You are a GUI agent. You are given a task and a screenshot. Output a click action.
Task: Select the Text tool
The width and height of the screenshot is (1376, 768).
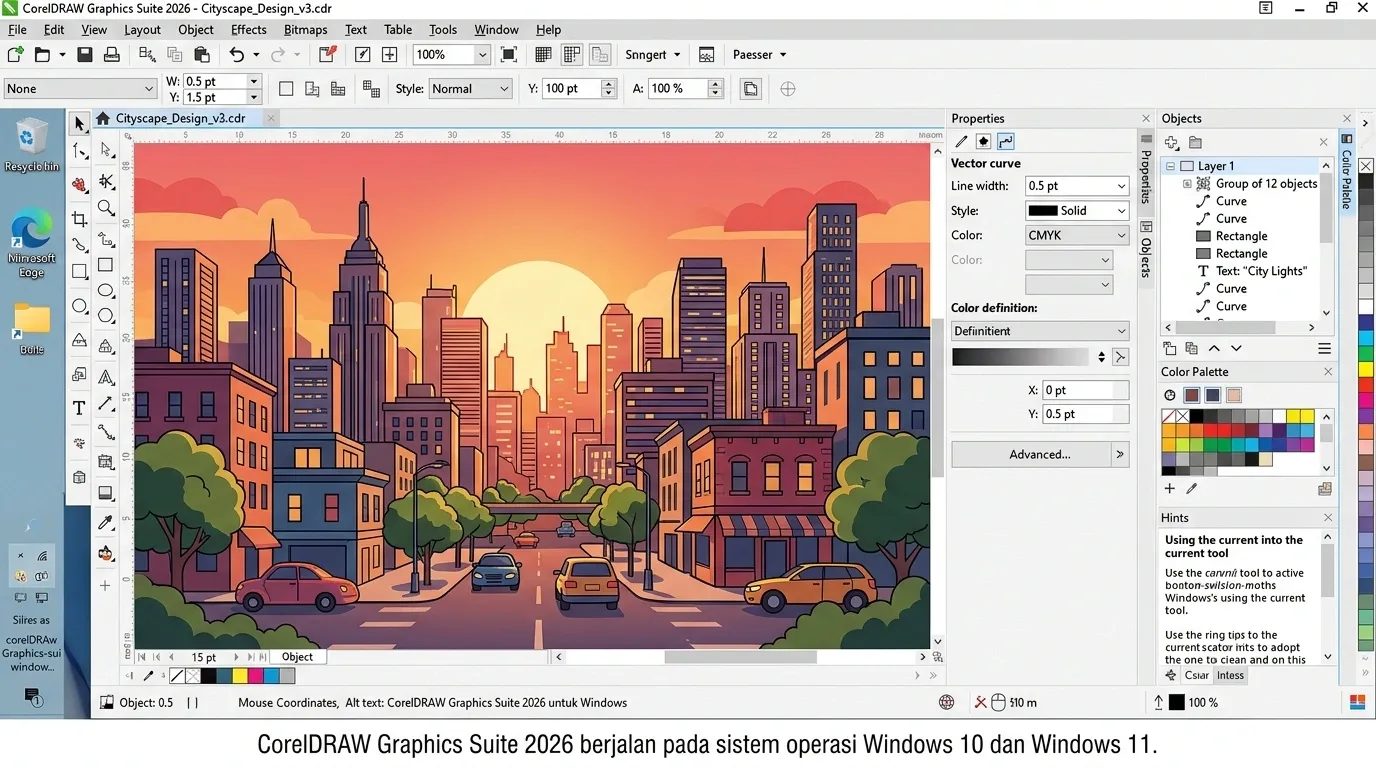(79, 408)
